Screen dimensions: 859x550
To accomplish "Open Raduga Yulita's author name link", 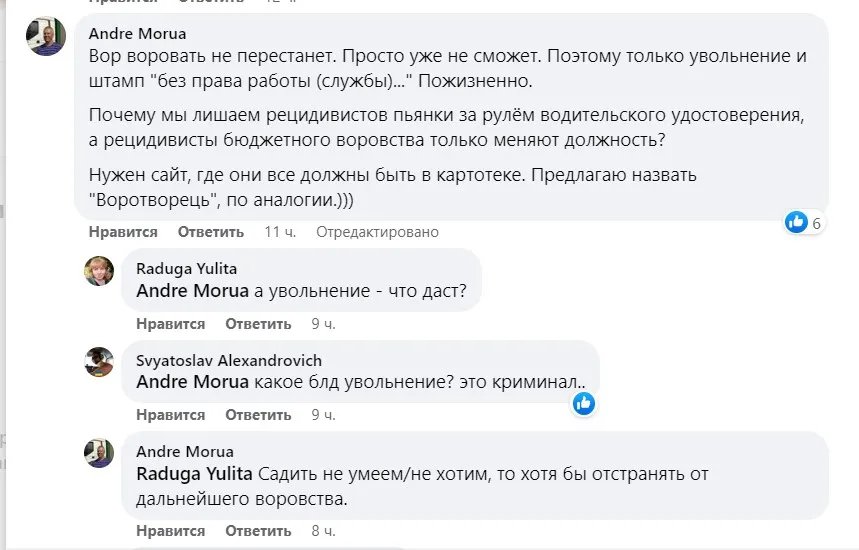I will pos(186,268).
